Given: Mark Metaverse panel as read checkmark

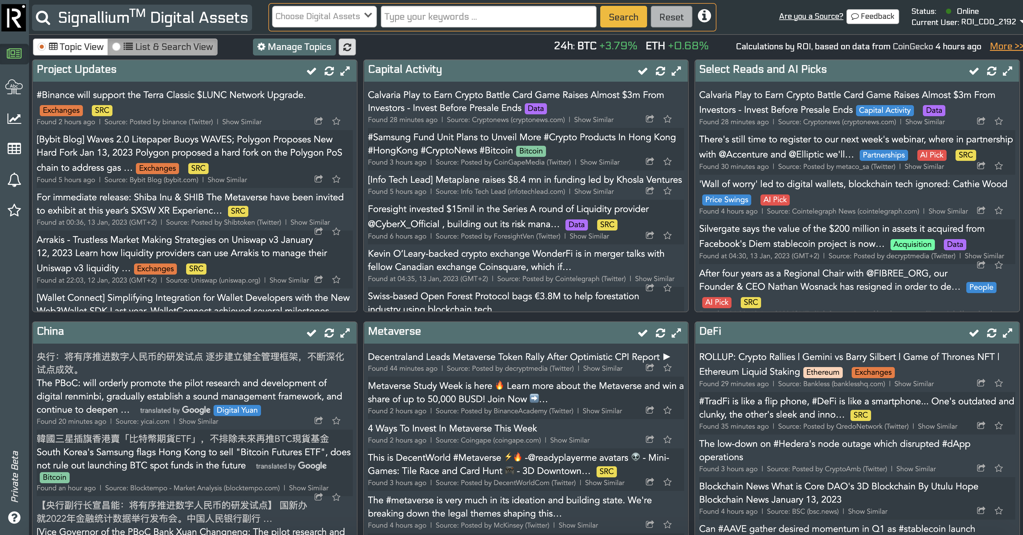Looking at the screenshot, I should [643, 333].
